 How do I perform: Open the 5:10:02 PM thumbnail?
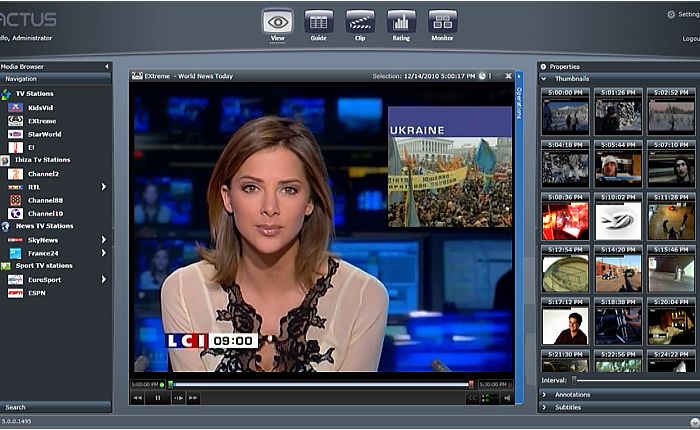point(618,217)
